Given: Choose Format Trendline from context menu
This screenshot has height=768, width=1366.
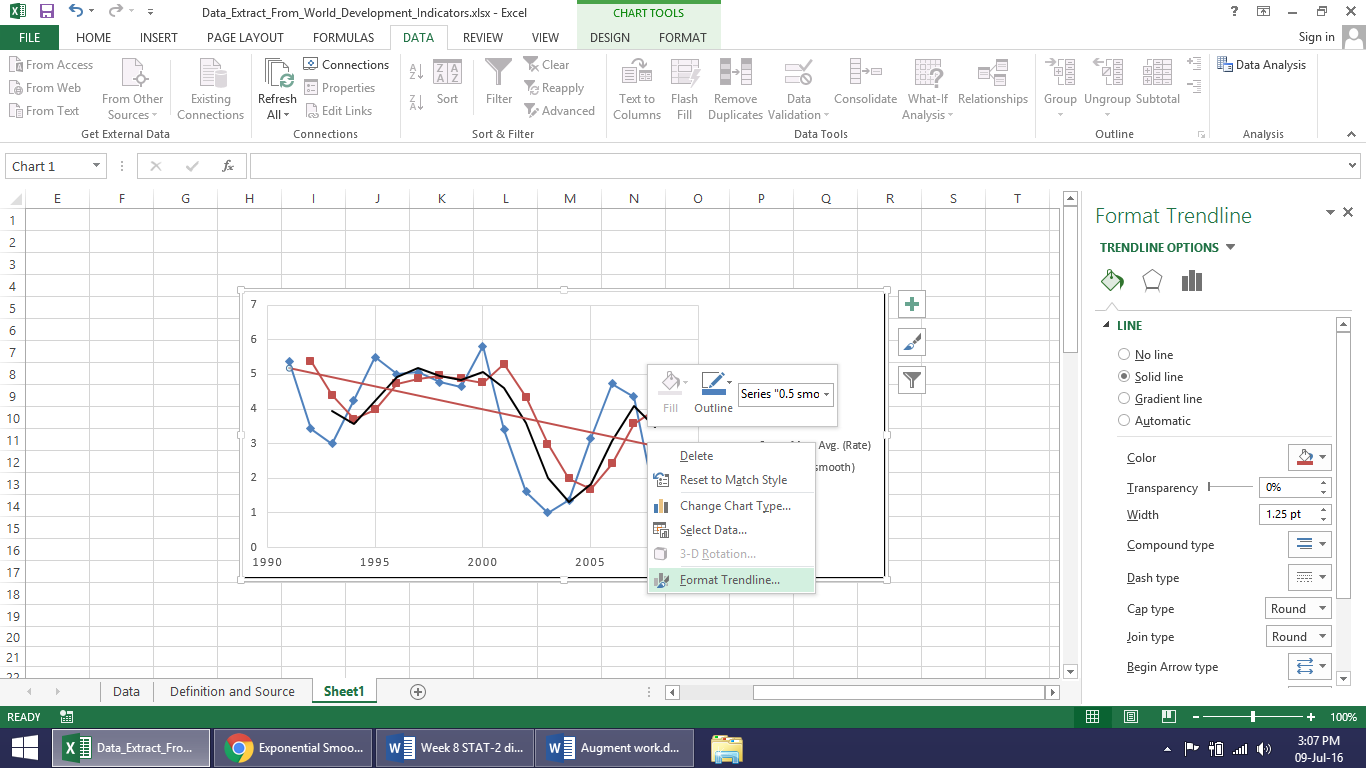Looking at the screenshot, I should tap(729, 580).
